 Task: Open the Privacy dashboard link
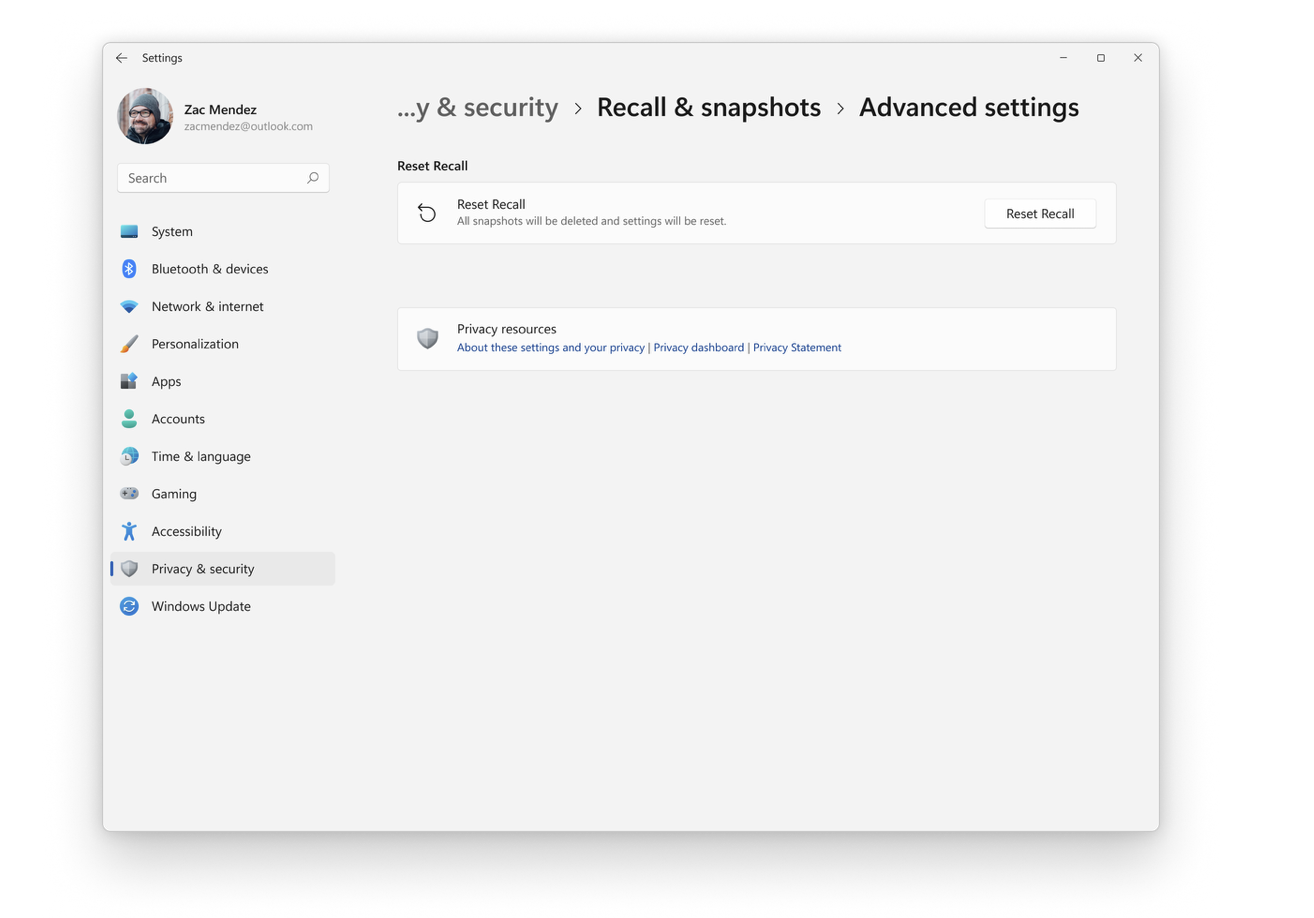tap(698, 348)
